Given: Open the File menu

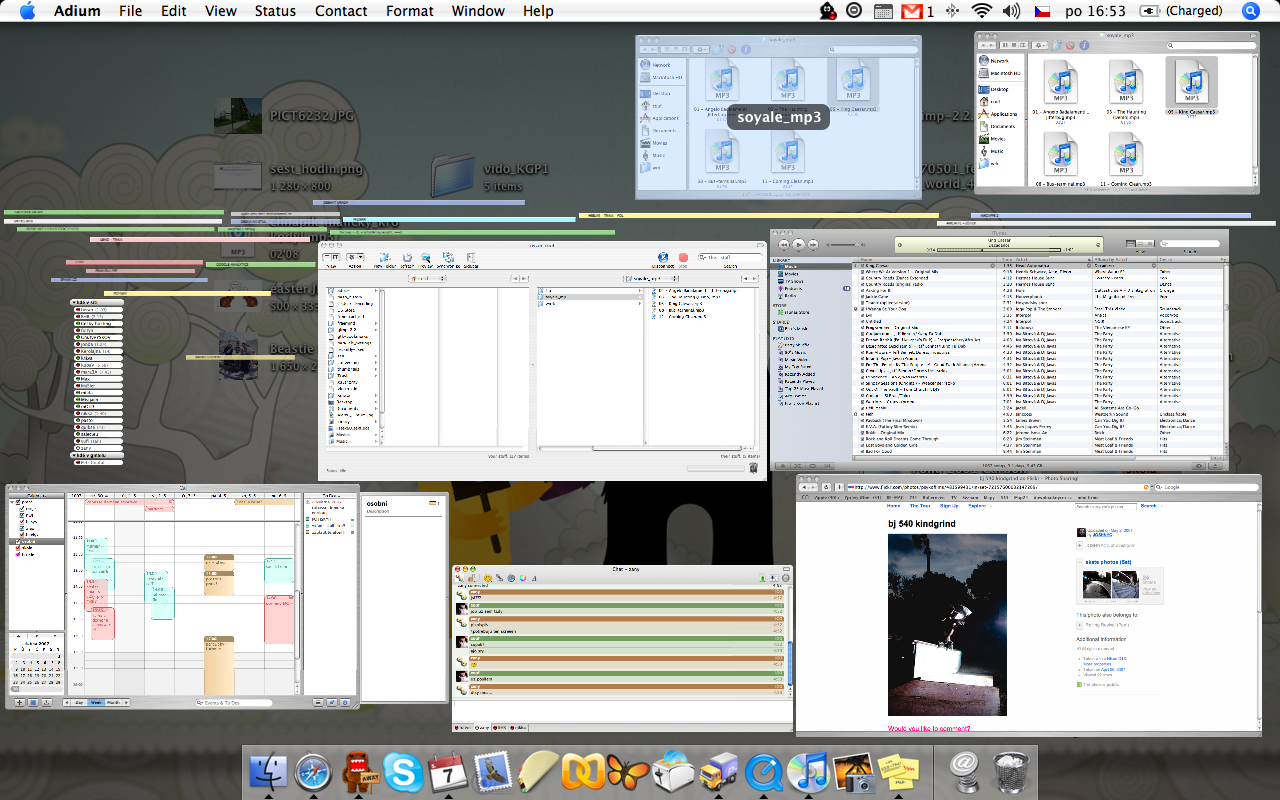Looking at the screenshot, I should click(130, 11).
